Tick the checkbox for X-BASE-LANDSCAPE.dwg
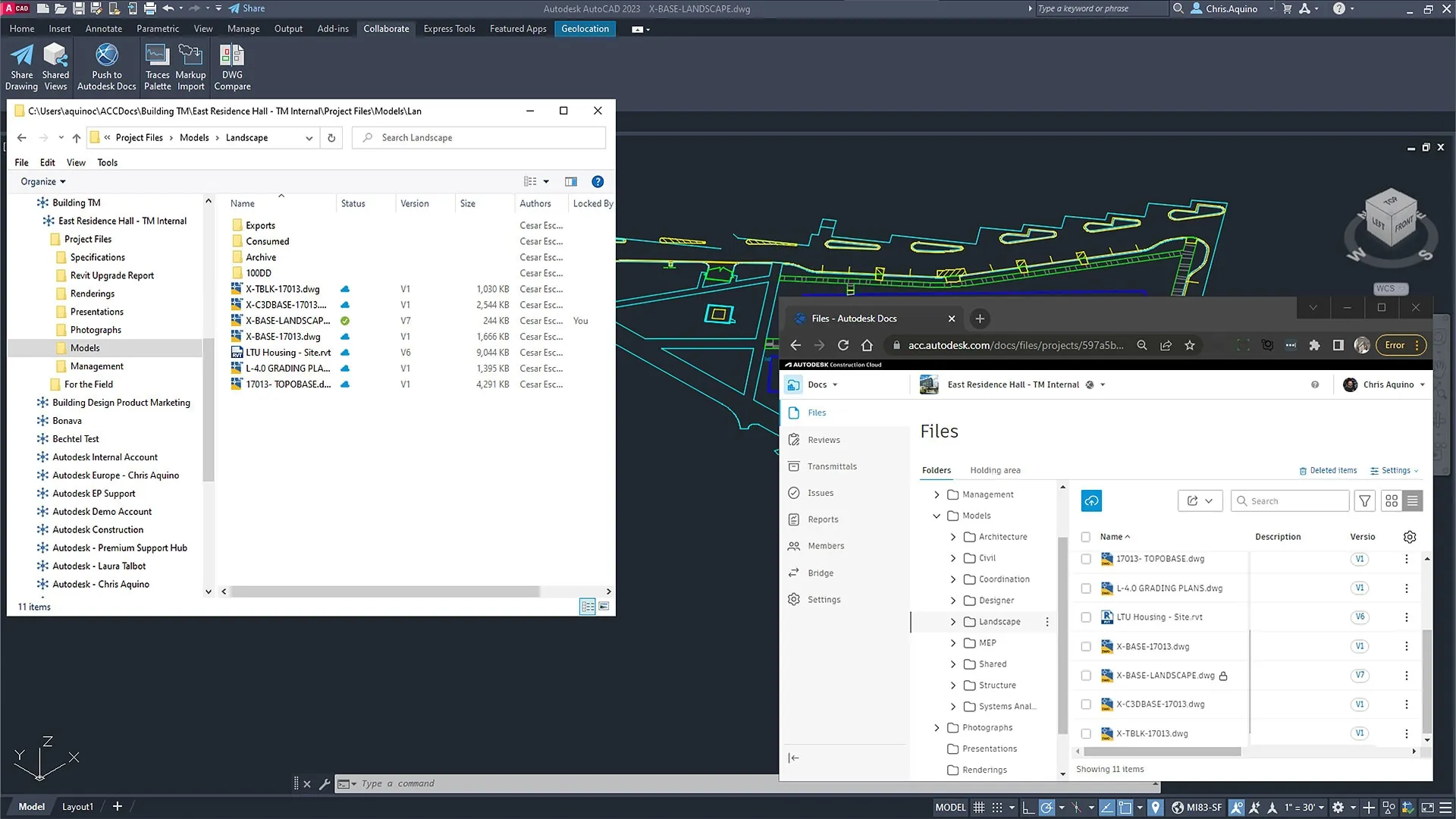Image resolution: width=1456 pixels, height=819 pixels. click(x=1086, y=676)
